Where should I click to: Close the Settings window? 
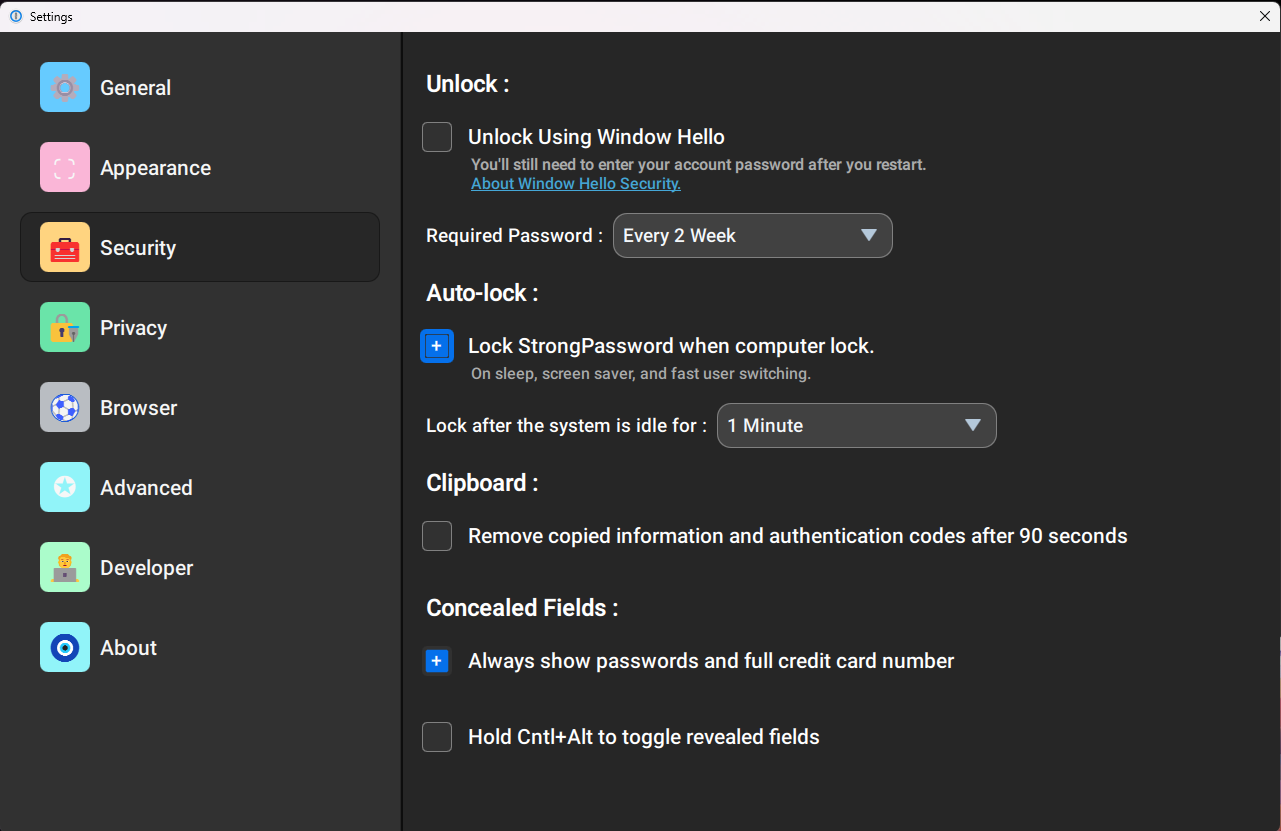(1265, 16)
